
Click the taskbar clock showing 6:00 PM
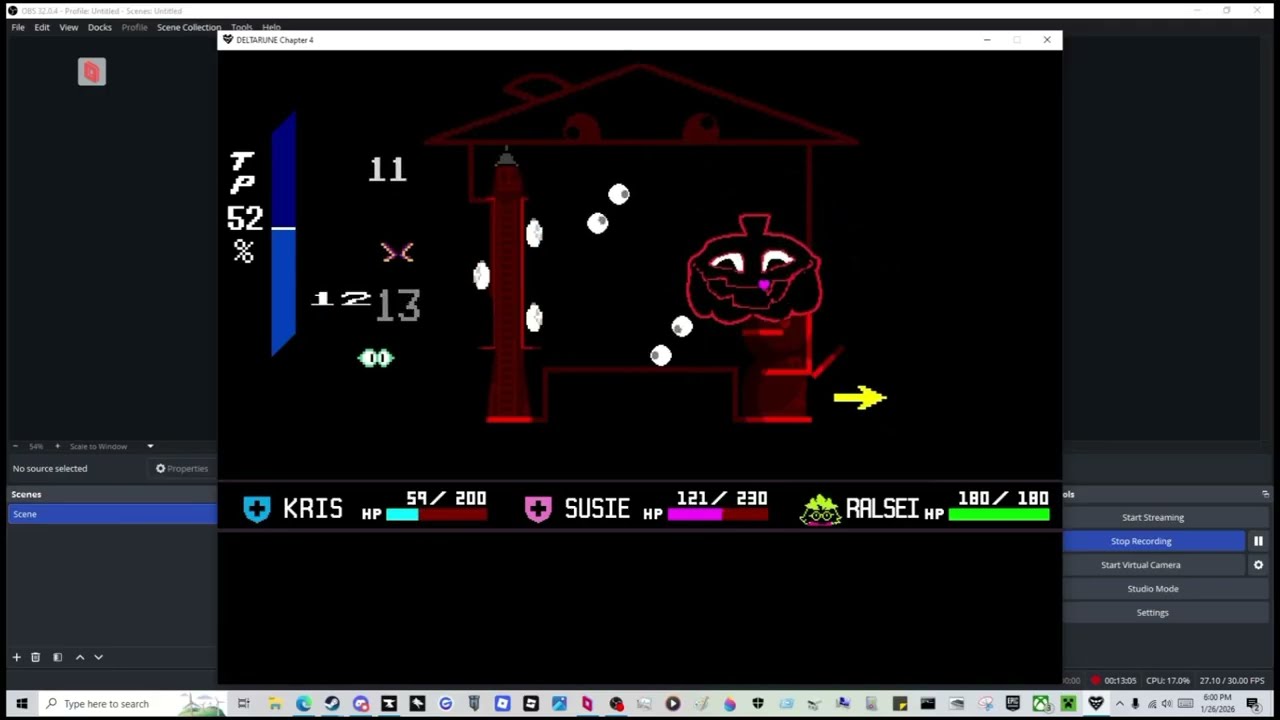1217,704
